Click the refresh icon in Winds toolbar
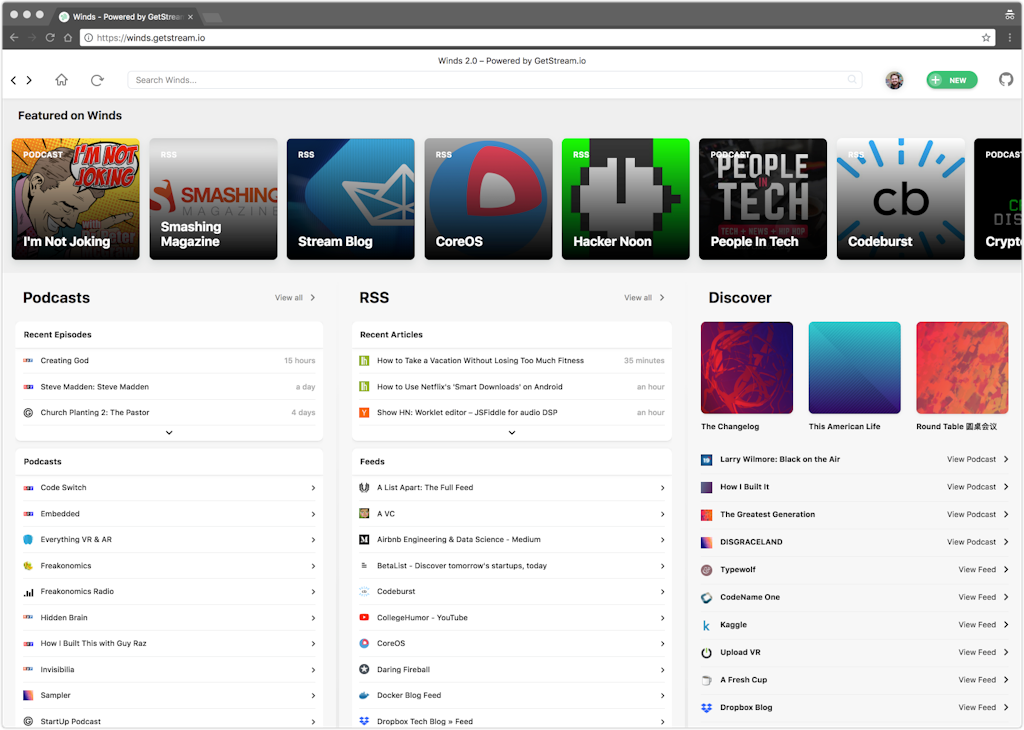 pyautogui.click(x=97, y=80)
